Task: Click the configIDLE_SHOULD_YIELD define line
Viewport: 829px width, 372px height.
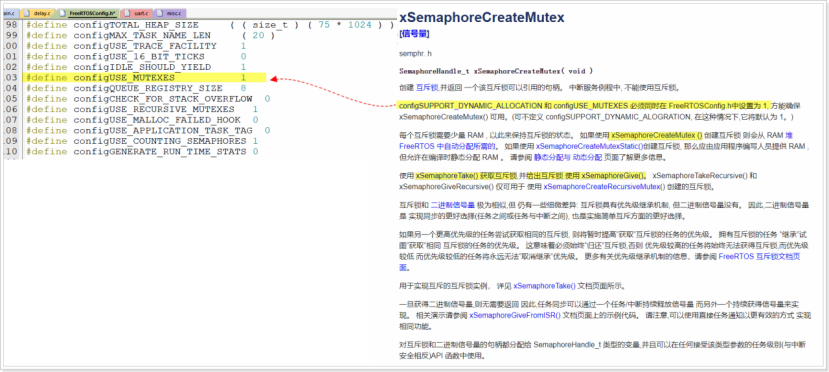Action: (x=136, y=67)
